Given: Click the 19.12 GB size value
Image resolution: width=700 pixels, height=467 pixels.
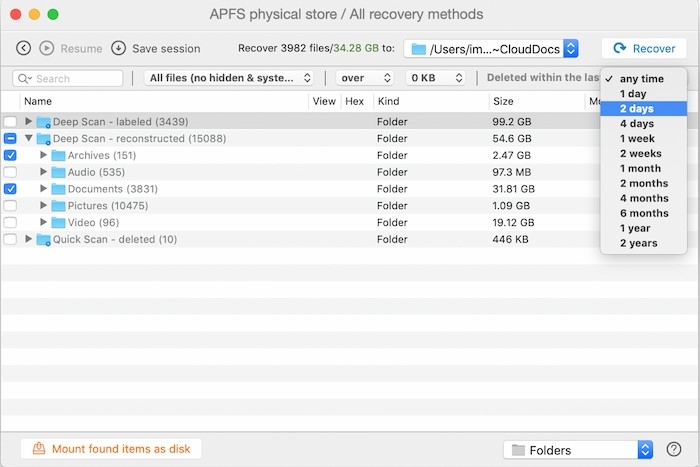Looking at the screenshot, I should pos(513,222).
